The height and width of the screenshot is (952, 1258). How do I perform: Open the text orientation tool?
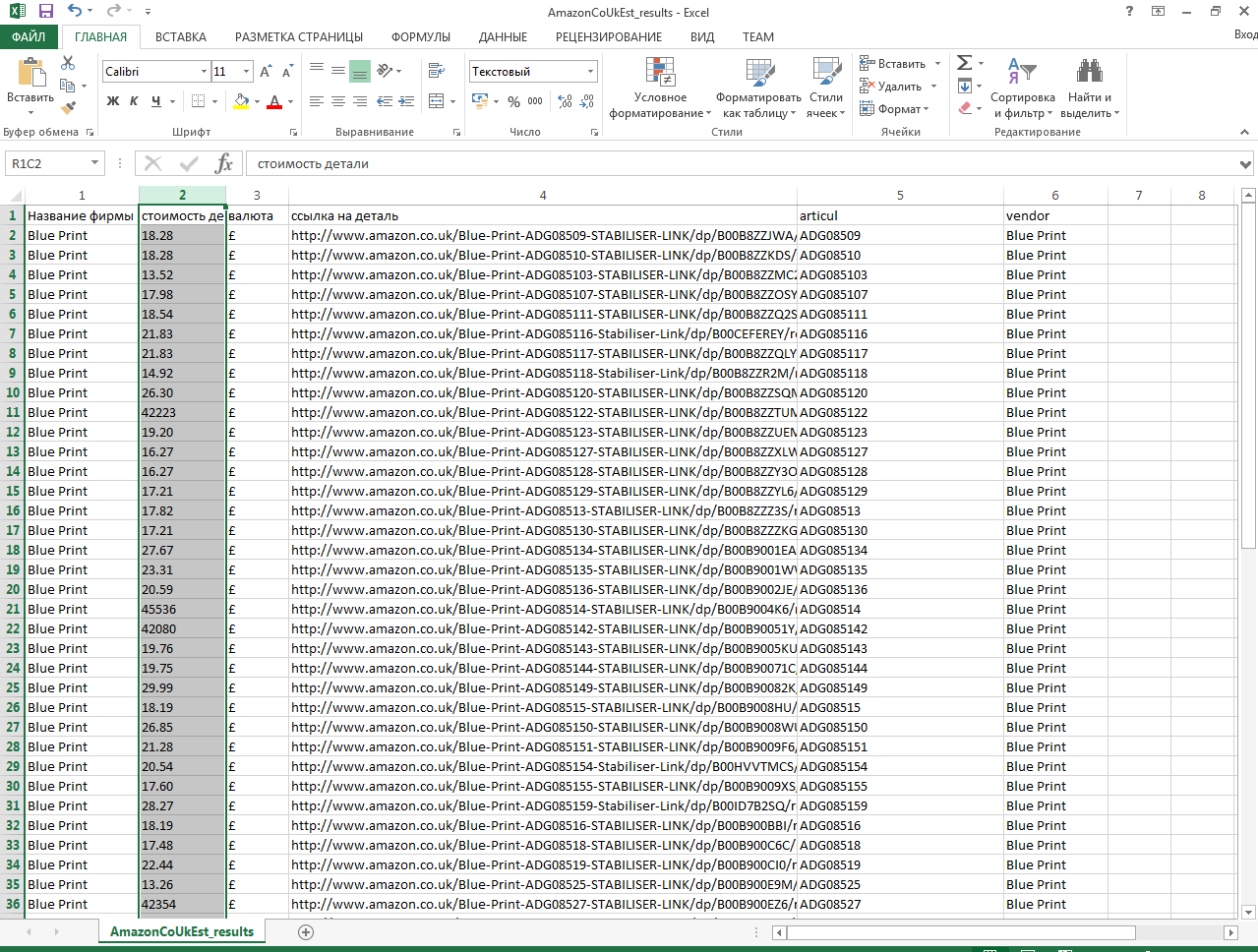[x=386, y=71]
